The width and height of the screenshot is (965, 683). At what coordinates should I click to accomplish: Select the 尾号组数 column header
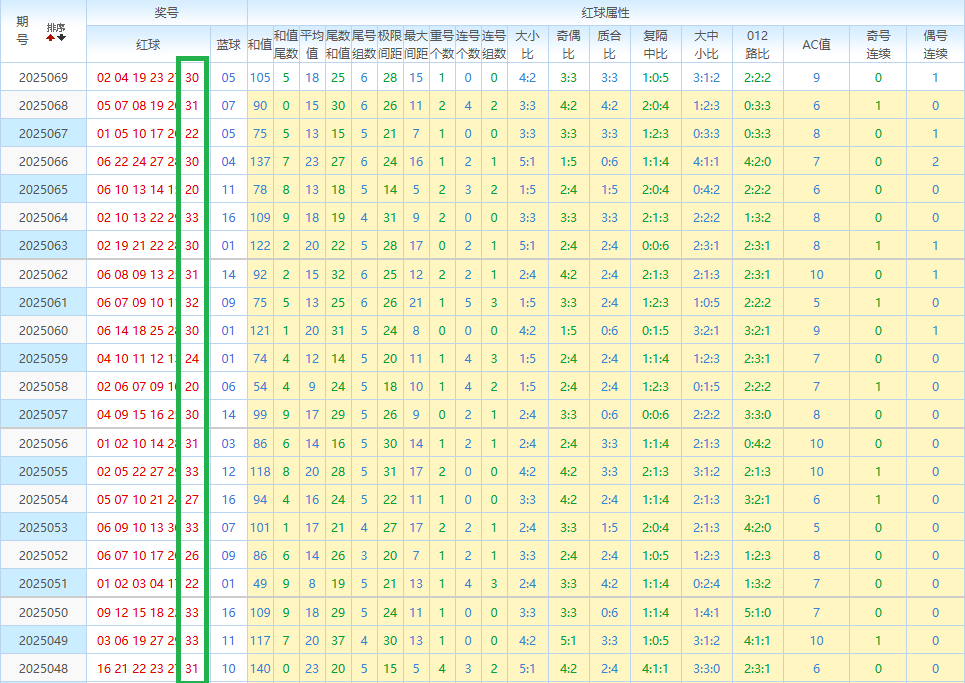click(364, 44)
